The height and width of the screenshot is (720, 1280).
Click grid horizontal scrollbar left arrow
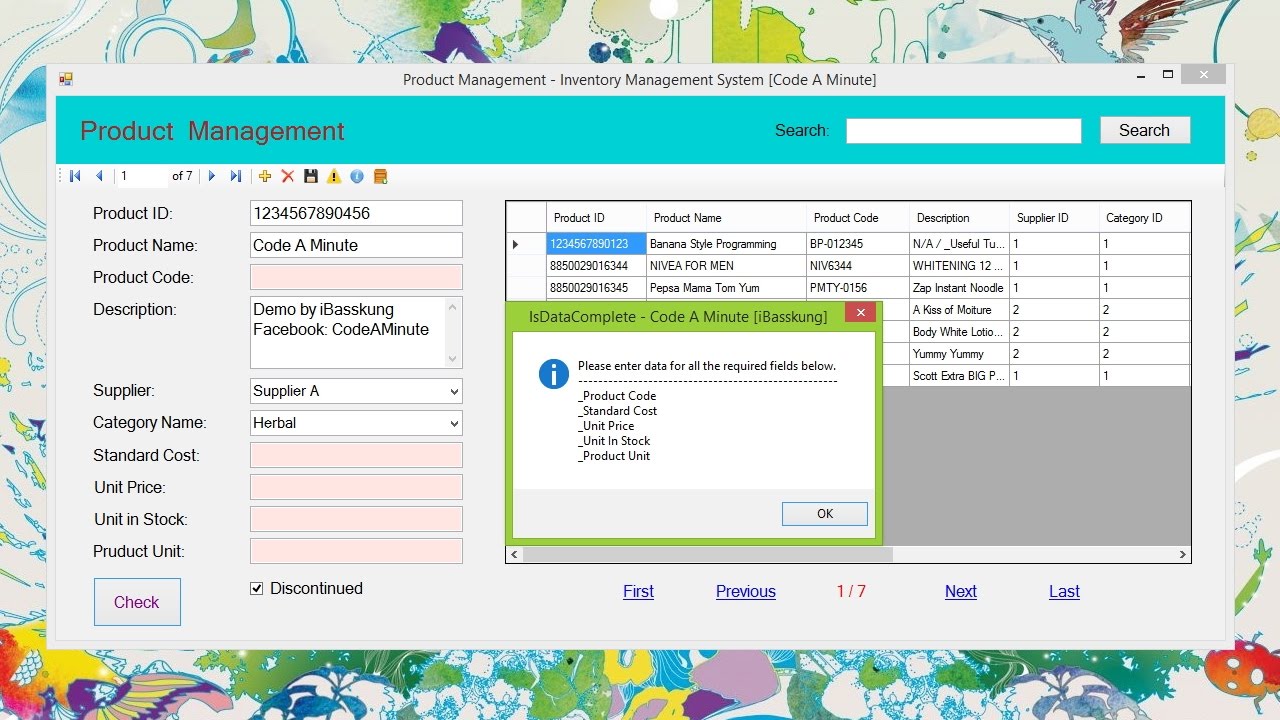[515, 554]
